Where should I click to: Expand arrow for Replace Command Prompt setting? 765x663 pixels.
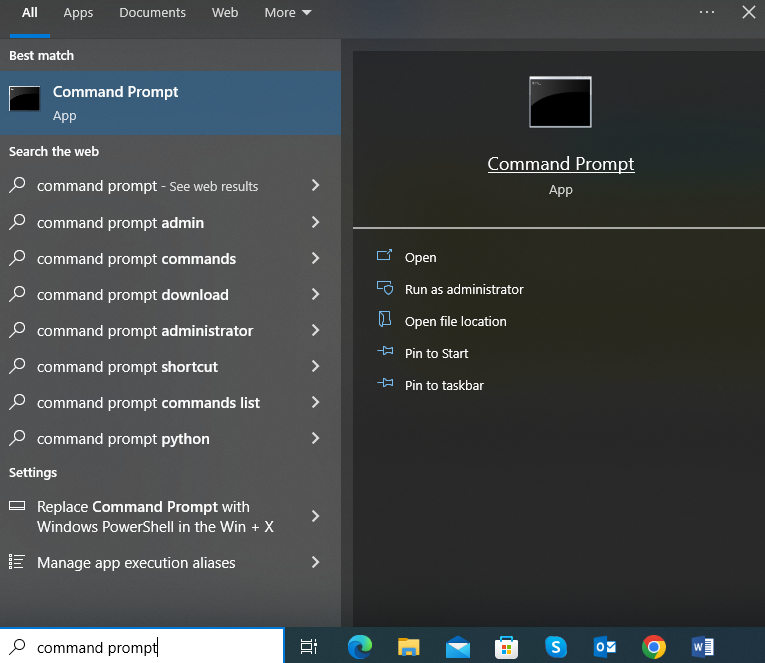tap(316, 516)
